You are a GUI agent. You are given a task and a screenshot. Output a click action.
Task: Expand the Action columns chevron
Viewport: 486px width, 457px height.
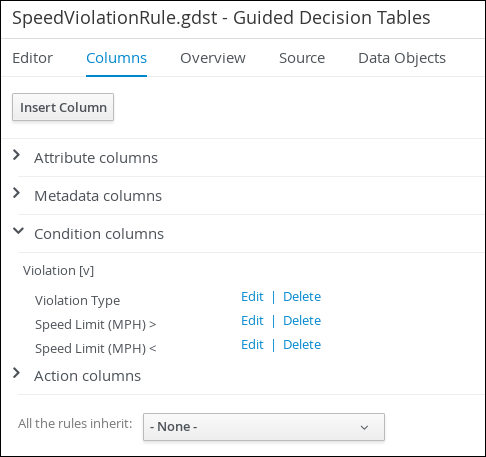pyautogui.click(x=16, y=373)
